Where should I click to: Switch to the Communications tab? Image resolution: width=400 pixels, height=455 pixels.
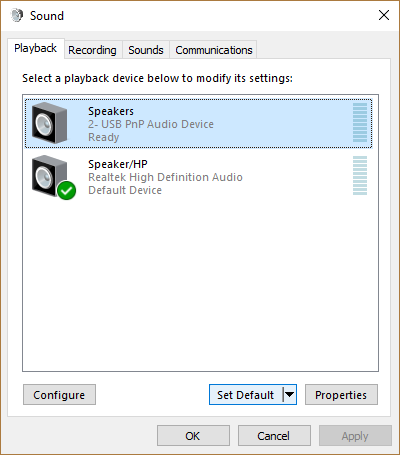pyautogui.click(x=214, y=50)
